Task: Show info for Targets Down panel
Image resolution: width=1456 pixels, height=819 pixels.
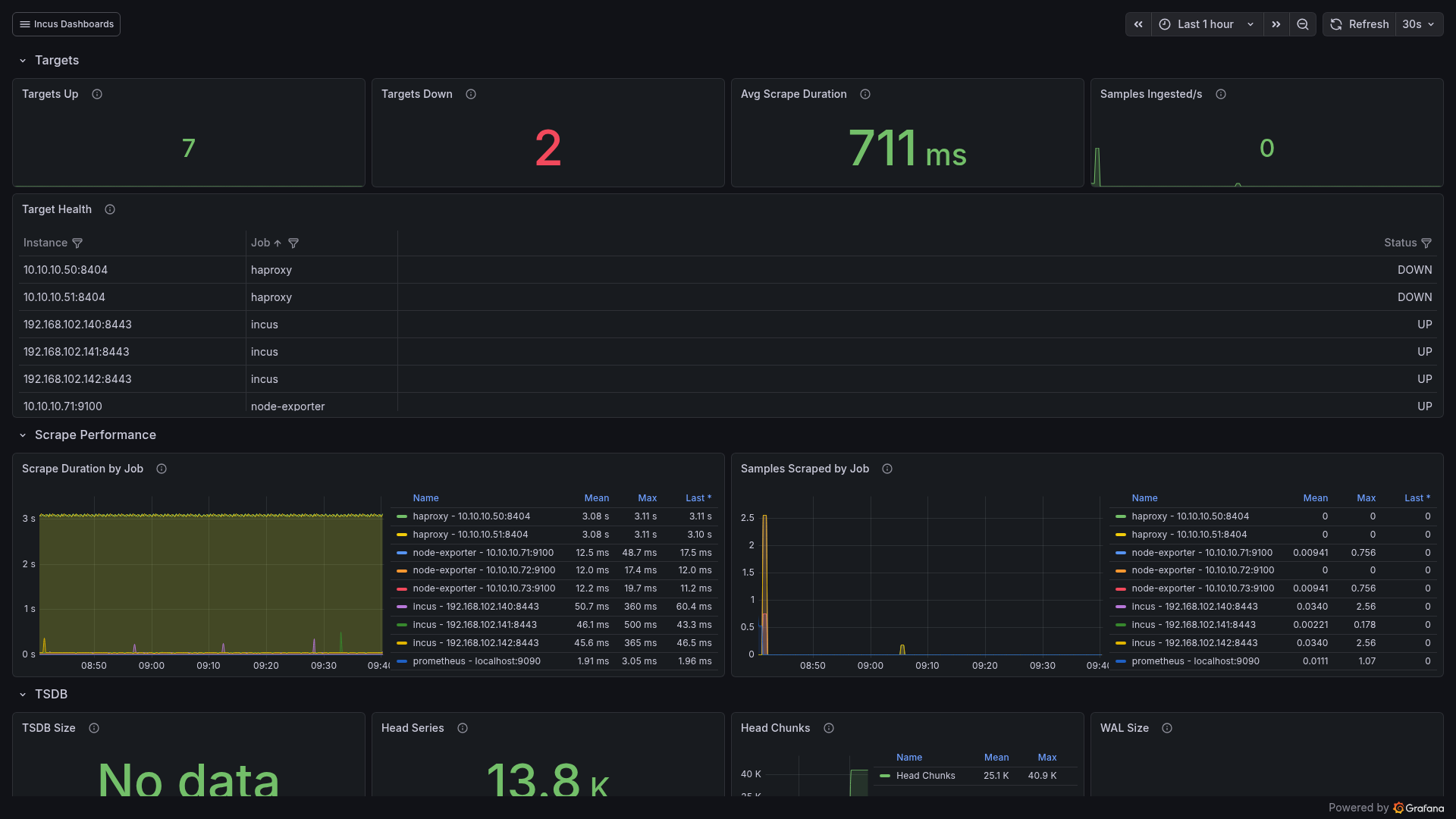Action: click(x=471, y=94)
